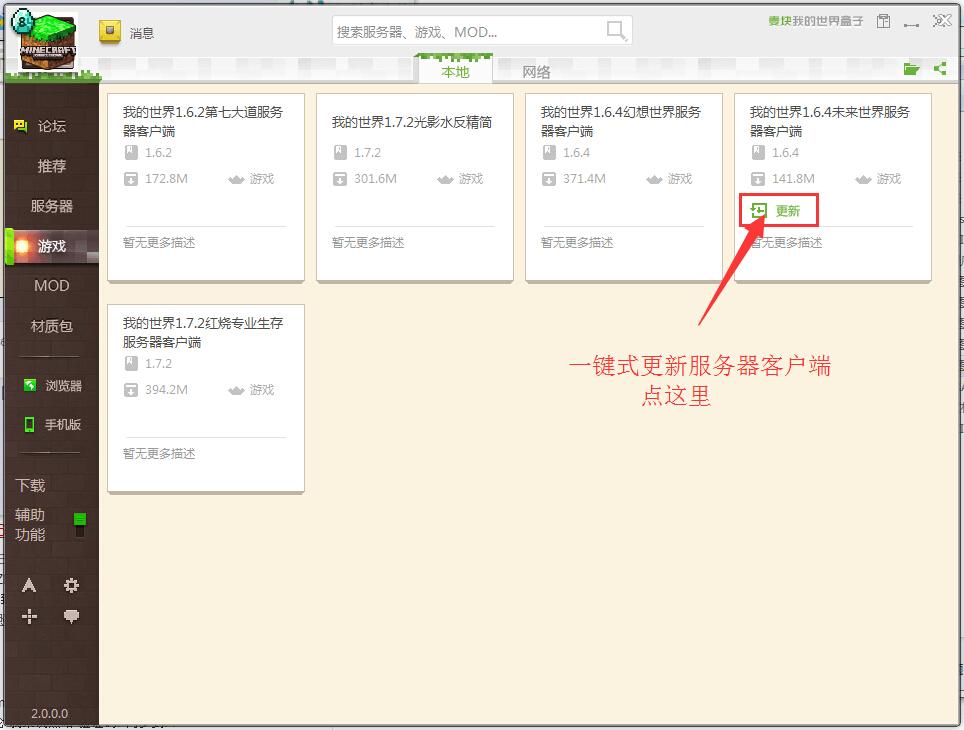Open the 我的世界1.7.2光影水反精简 card
964x730 pixels.
415,188
